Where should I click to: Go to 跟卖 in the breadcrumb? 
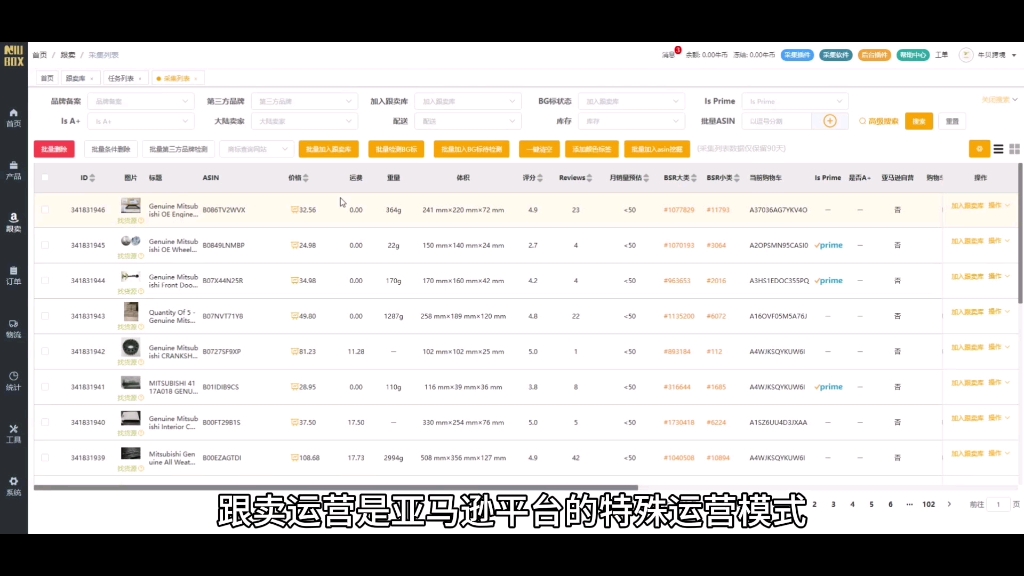pos(68,55)
